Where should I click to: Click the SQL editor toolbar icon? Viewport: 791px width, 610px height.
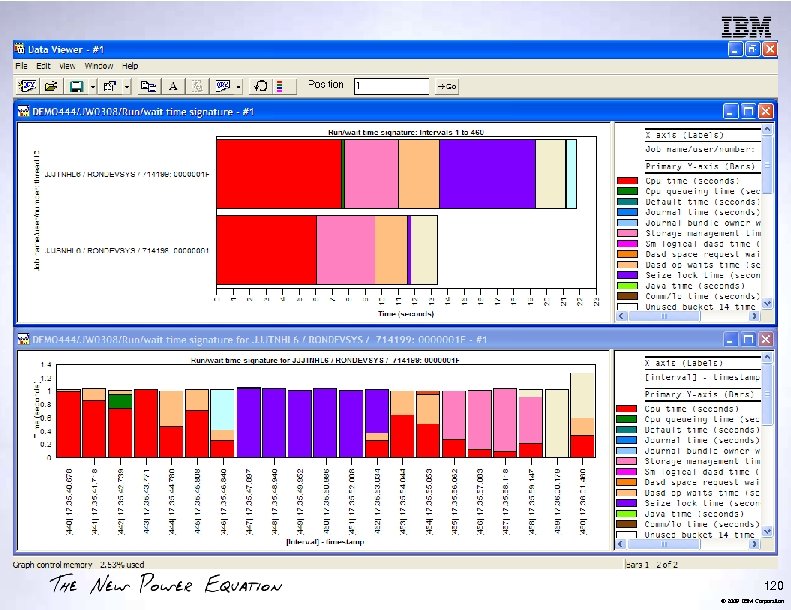point(222,86)
